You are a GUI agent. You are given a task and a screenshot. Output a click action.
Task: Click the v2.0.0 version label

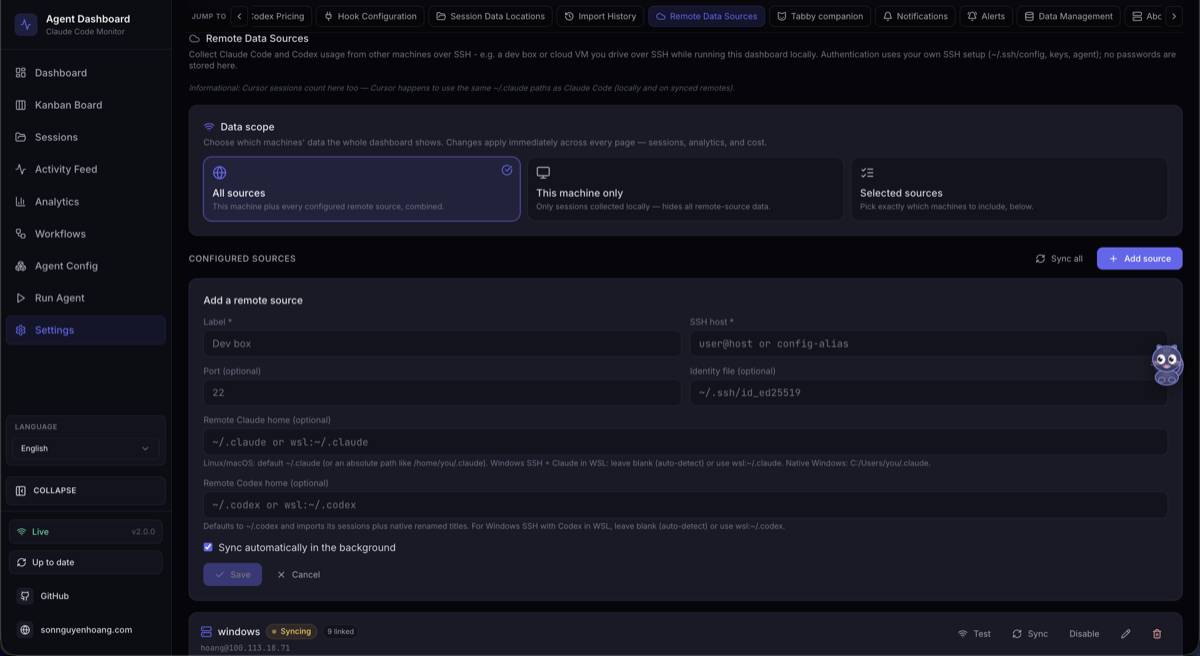coord(143,532)
